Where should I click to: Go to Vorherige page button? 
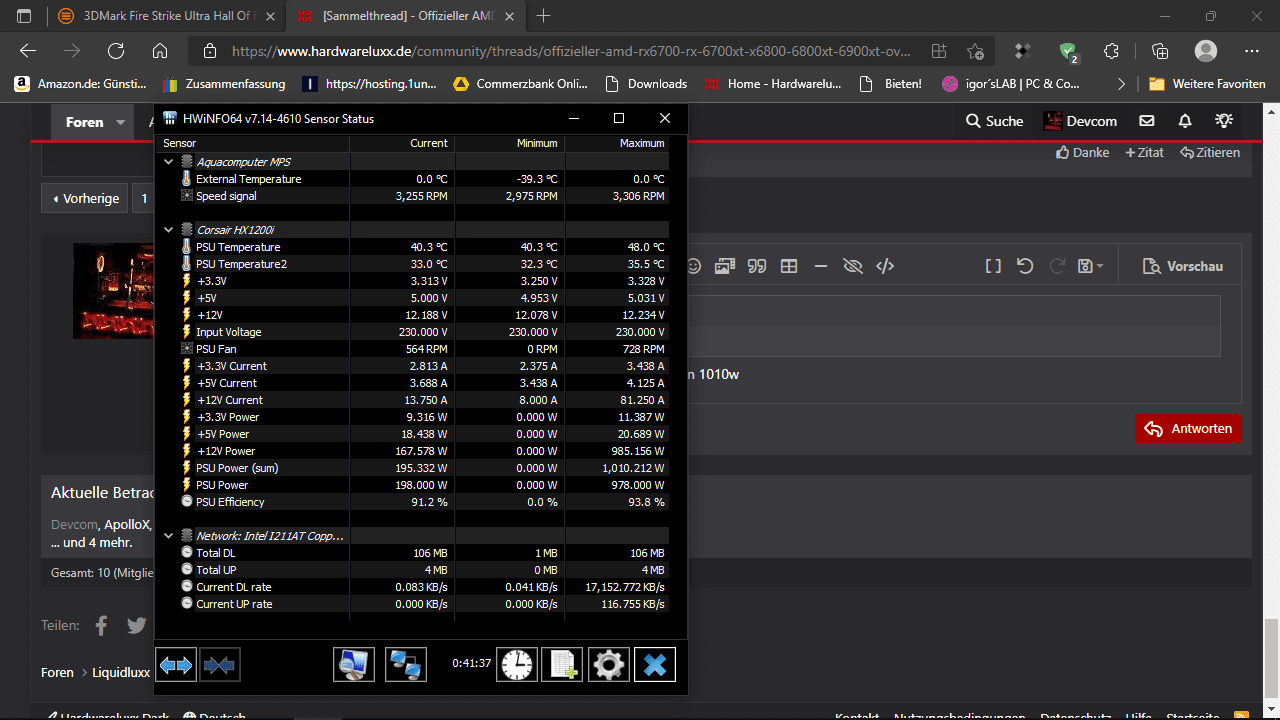coord(85,198)
